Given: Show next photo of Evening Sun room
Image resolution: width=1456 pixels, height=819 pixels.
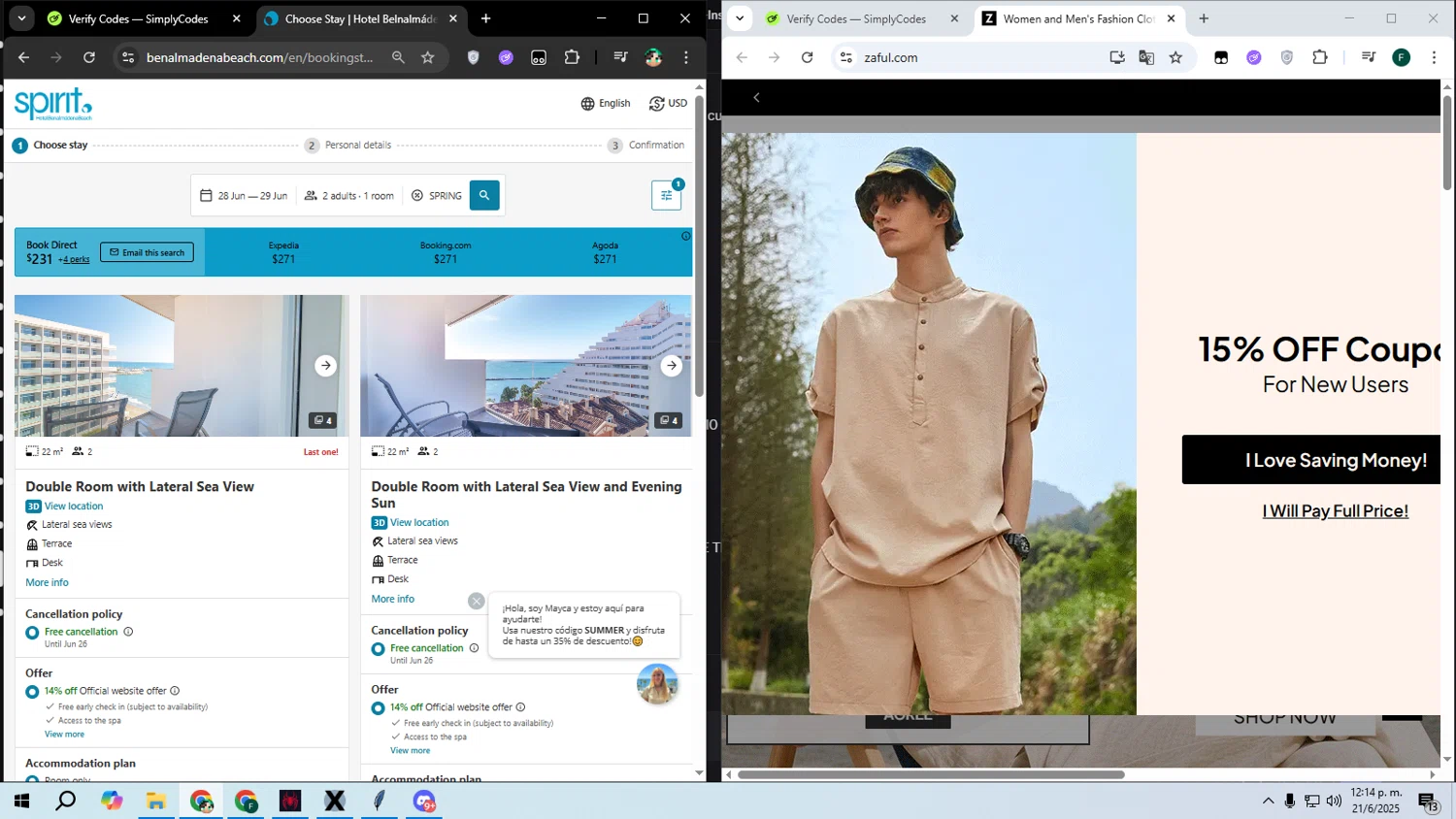Looking at the screenshot, I should (x=671, y=366).
